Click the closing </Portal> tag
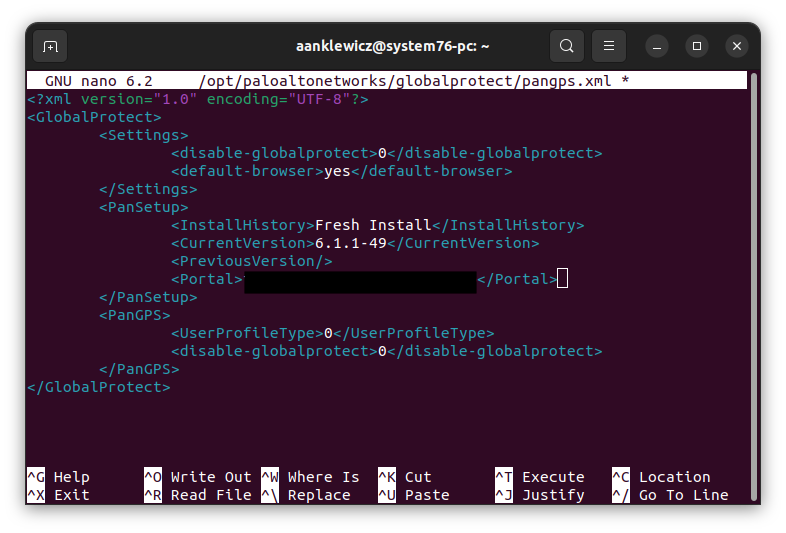The width and height of the screenshot is (786, 533). [x=517, y=279]
